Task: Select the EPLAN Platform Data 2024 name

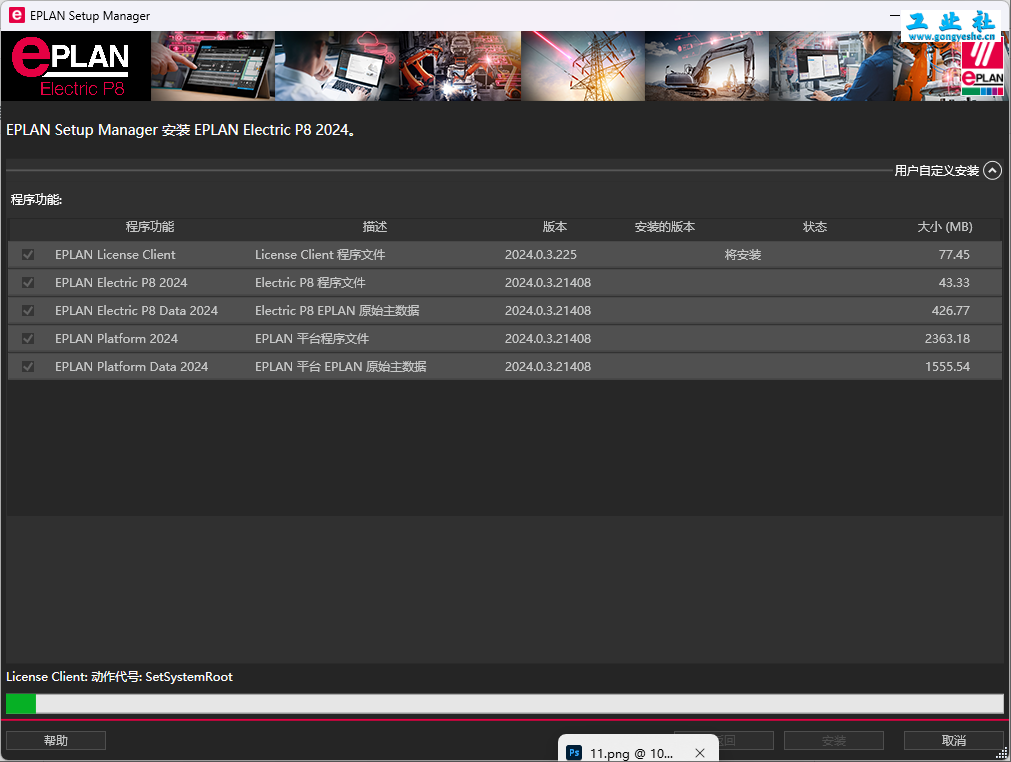Action: coord(132,366)
